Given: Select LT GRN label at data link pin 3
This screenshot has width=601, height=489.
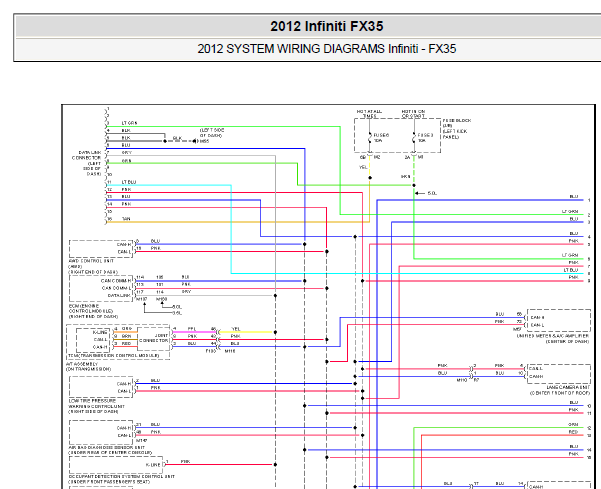Looking at the screenshot, I should [129, 123].
